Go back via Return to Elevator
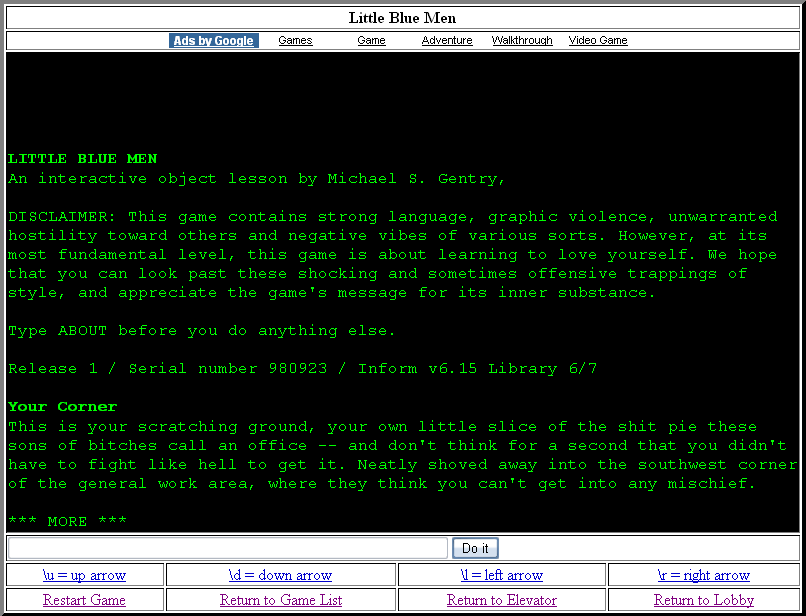Viewport: 806px width, 616px height. point(501,600)
